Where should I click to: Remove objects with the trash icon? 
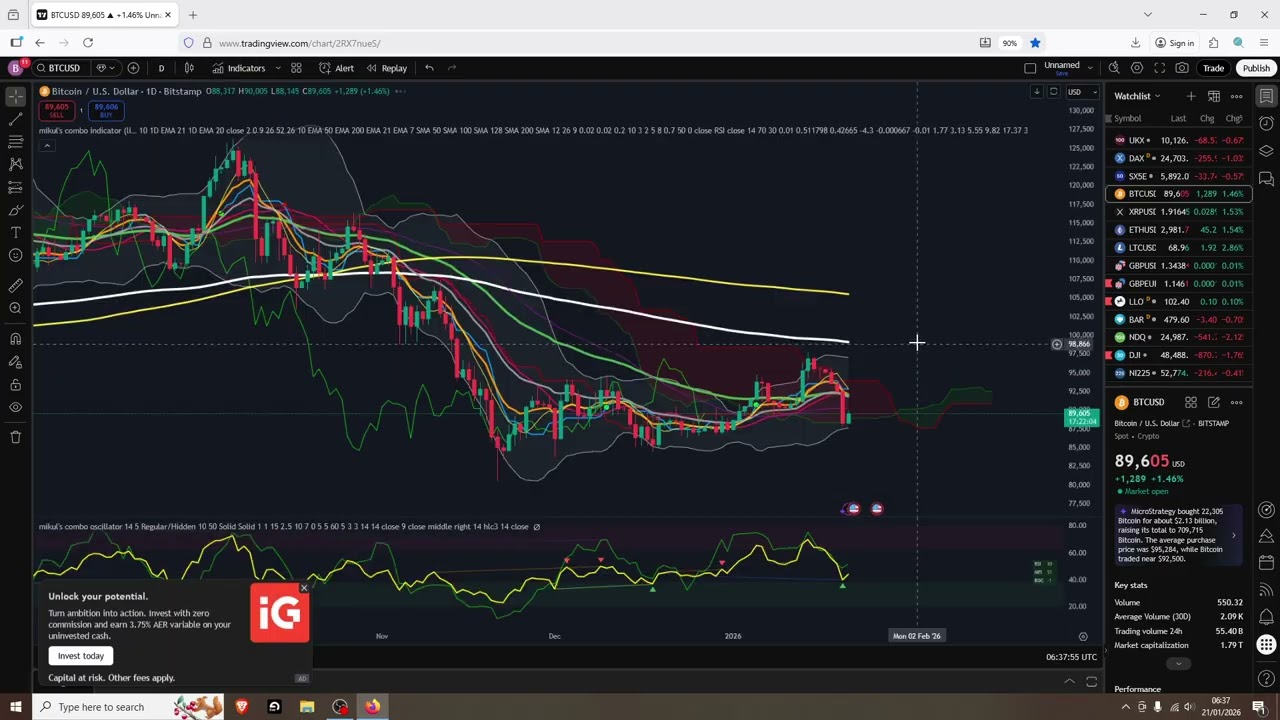click(x=15, y=437)
